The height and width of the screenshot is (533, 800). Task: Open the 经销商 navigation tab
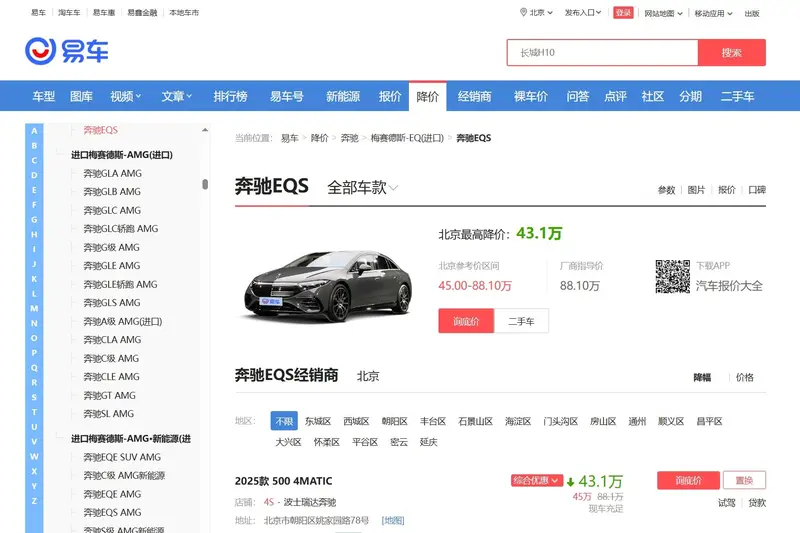point(474,96)
